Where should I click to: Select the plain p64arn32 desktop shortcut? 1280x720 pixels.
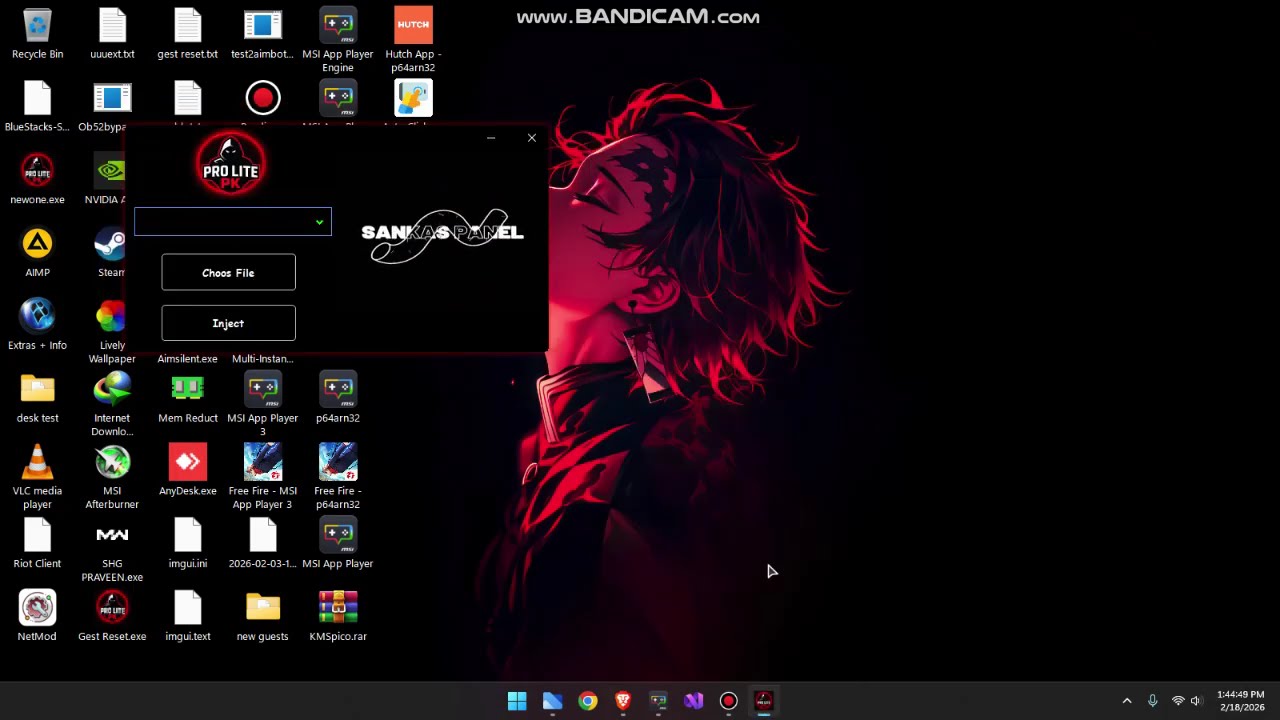point(338,398)
